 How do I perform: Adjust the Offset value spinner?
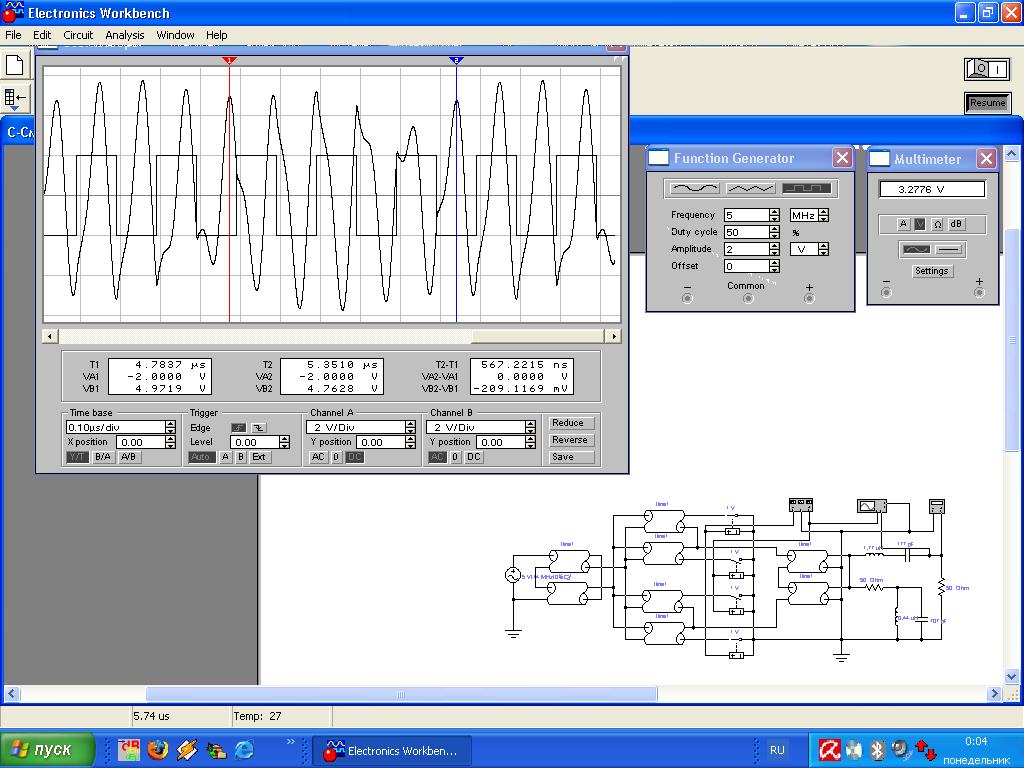click(x=775, y=266)
